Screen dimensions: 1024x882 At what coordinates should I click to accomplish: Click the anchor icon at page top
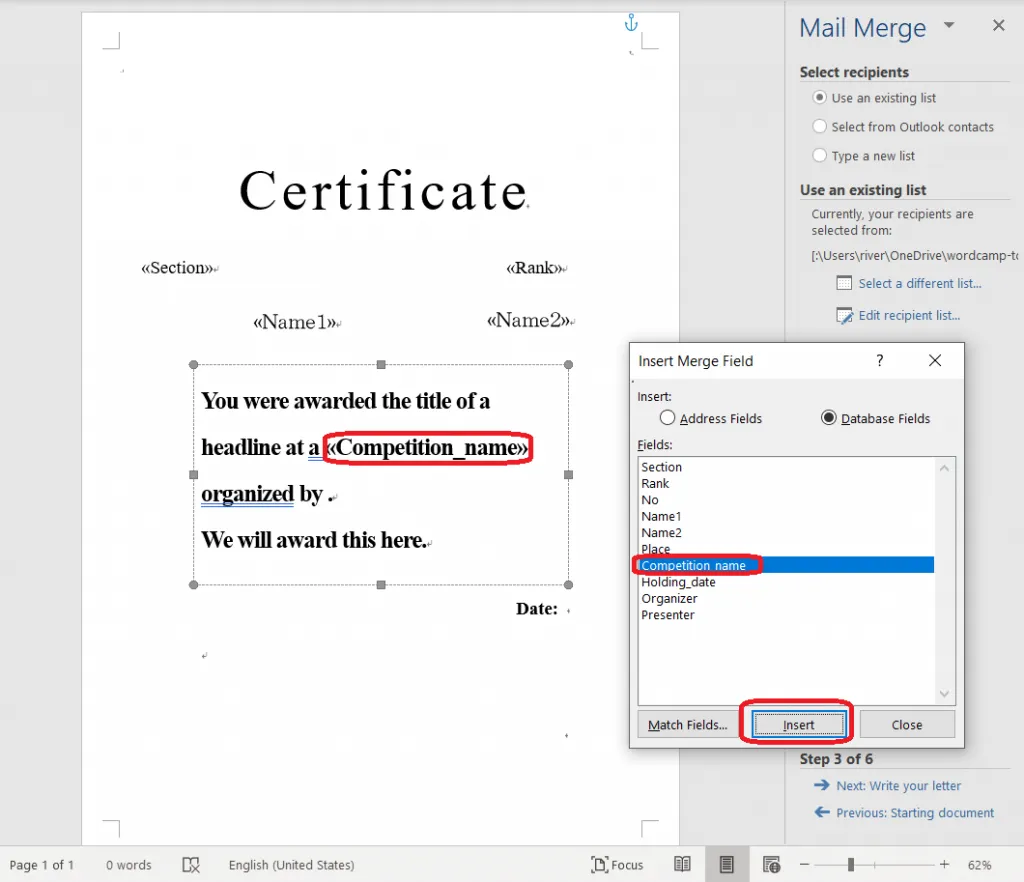pyautogui.click(x=630, y=22)
